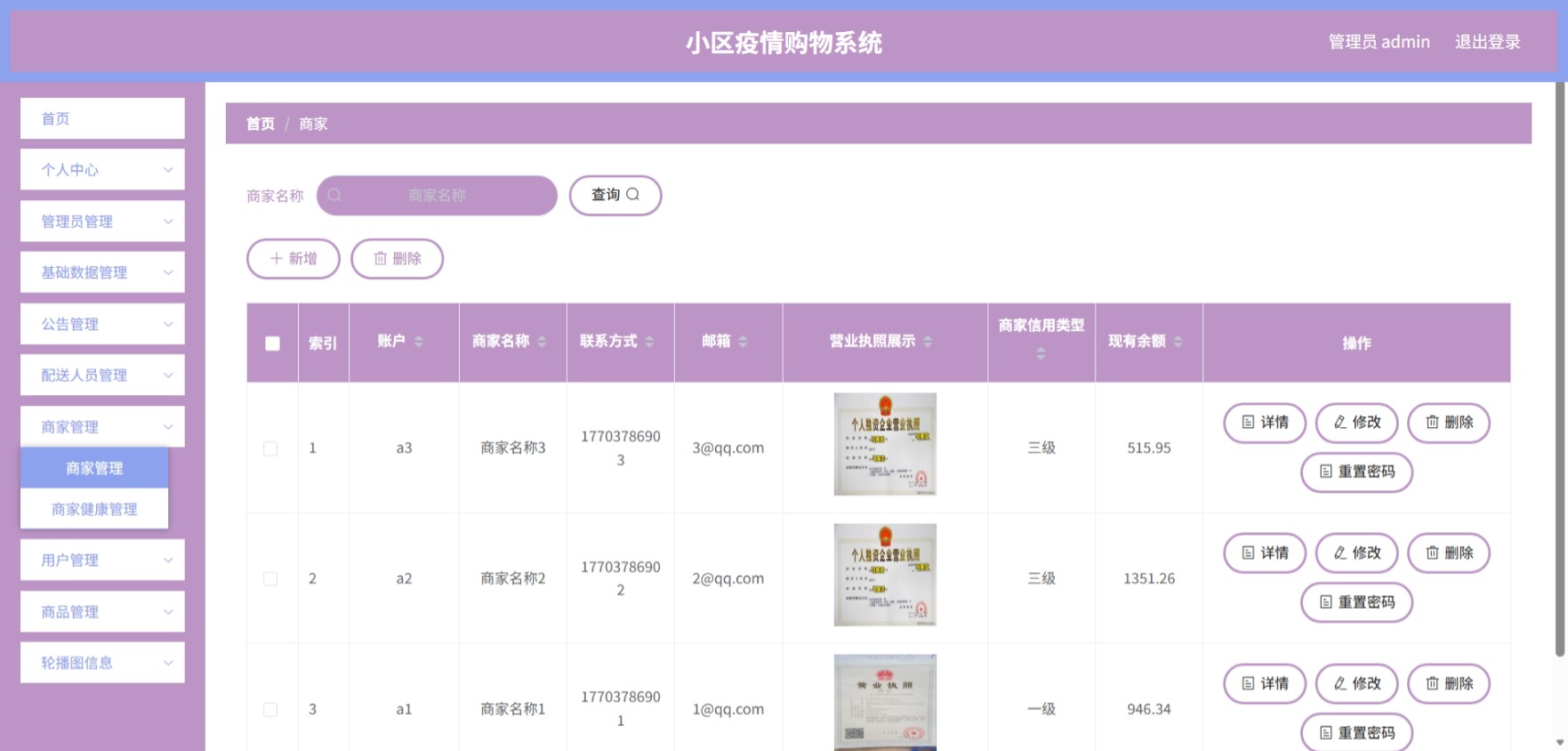Click the email cell 2@qq.com
Viewport: 1568px width, 751px height.
click(x=728, y=579)
